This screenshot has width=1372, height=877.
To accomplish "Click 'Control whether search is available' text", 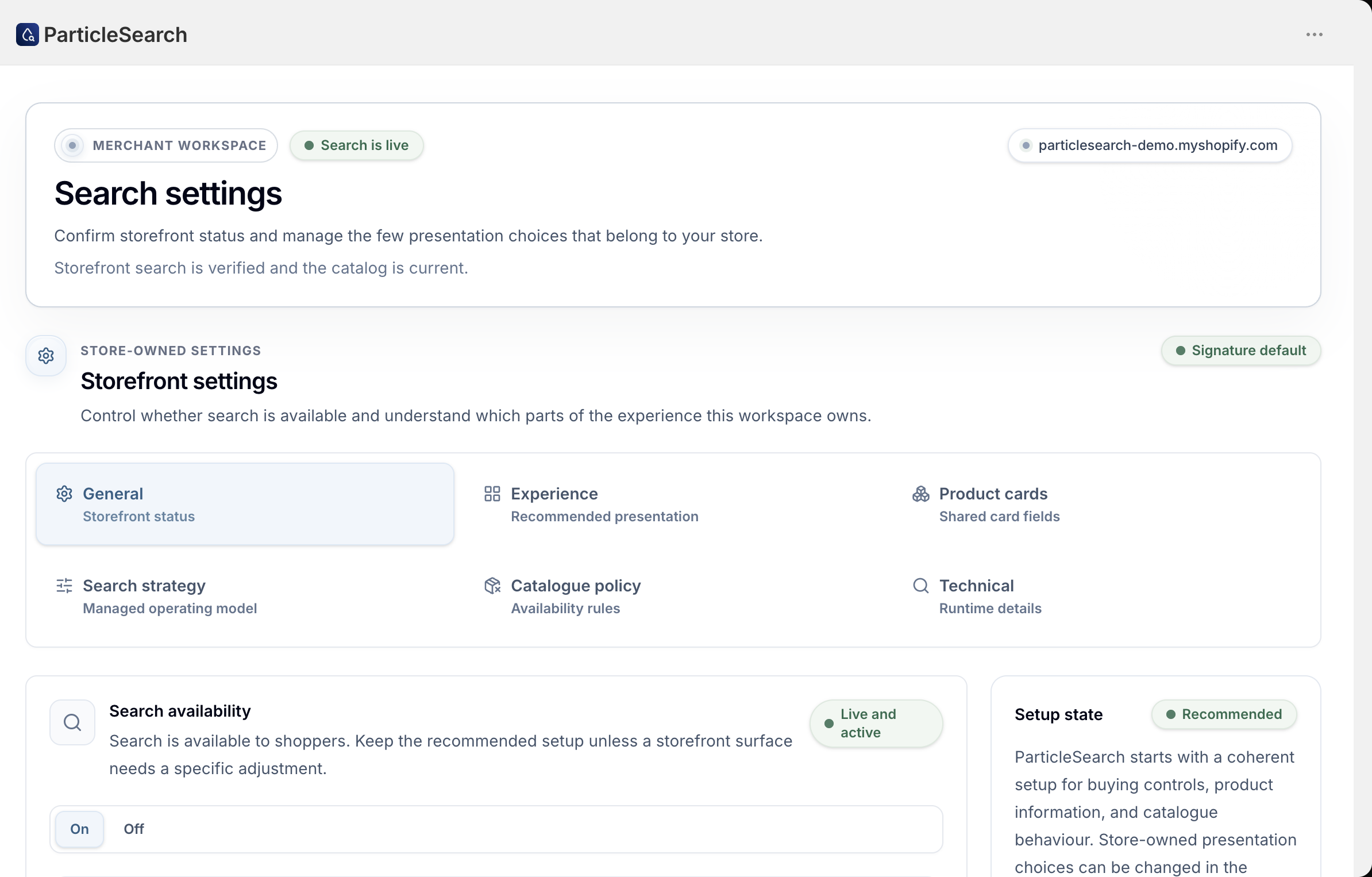I will coord(476,416).
